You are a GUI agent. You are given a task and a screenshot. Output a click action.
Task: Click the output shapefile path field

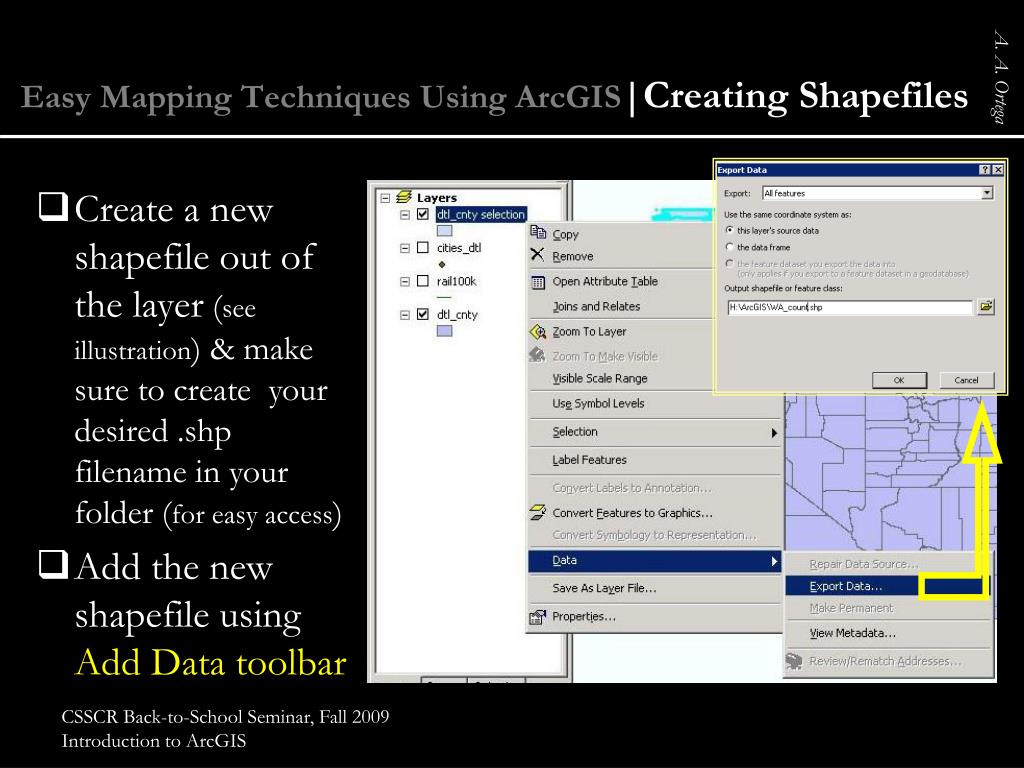850,307
